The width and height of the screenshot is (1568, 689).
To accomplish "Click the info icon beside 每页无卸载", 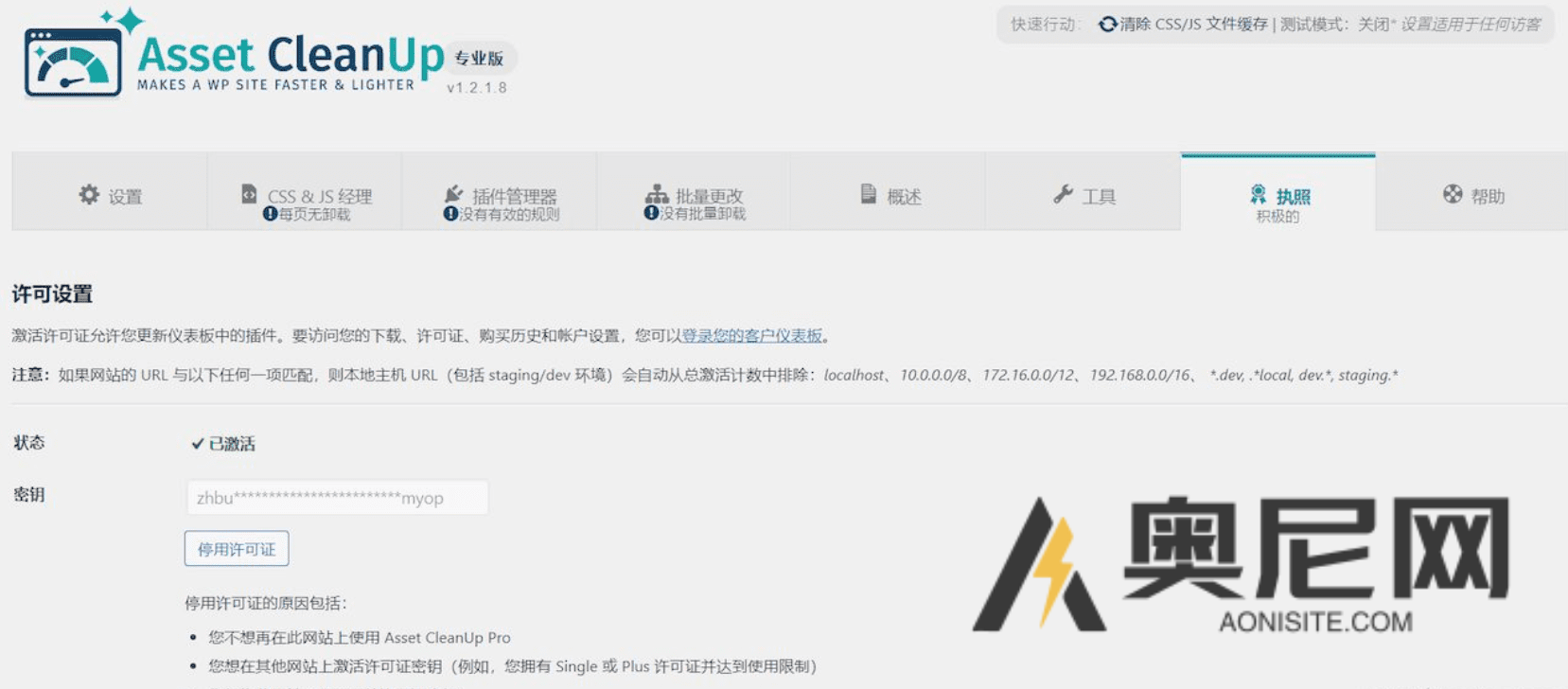I will [270, 215].
